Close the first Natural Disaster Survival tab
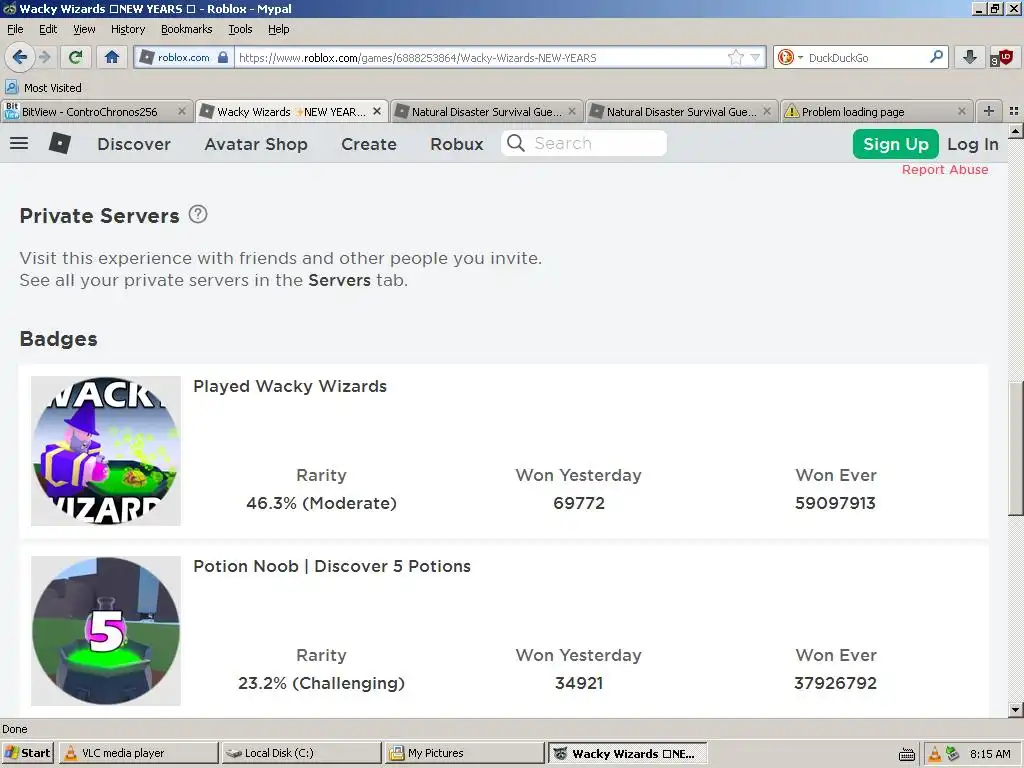Screen dimensions: 1024x768 coord(572,112)
